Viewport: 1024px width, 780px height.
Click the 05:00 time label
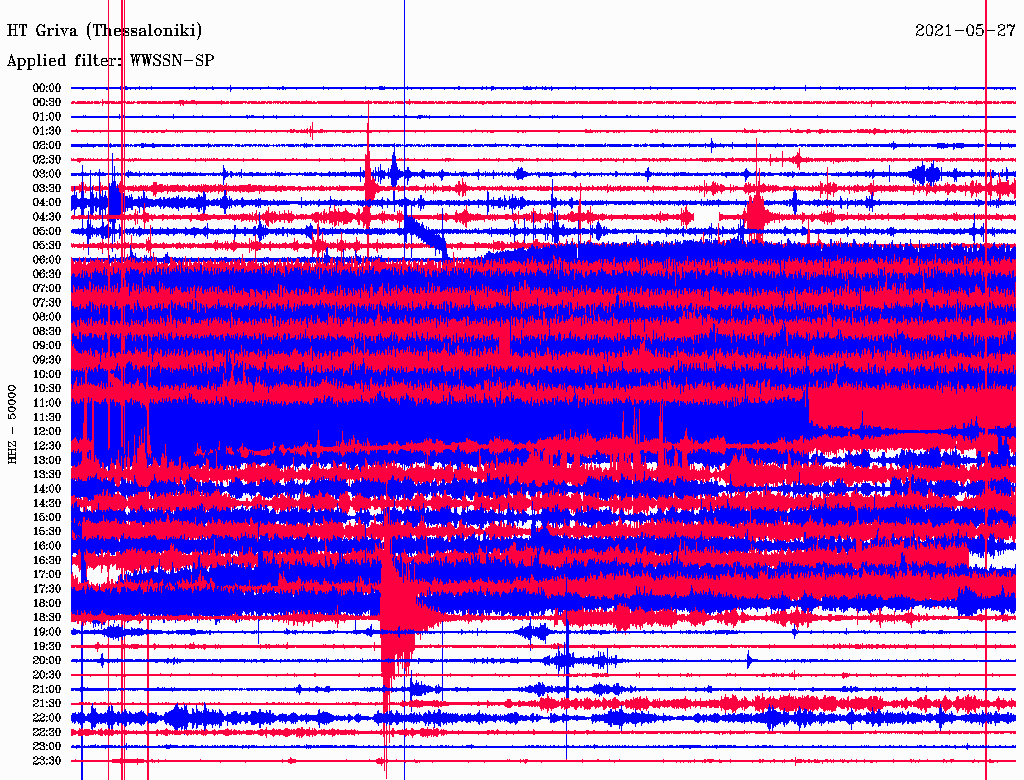47,231
